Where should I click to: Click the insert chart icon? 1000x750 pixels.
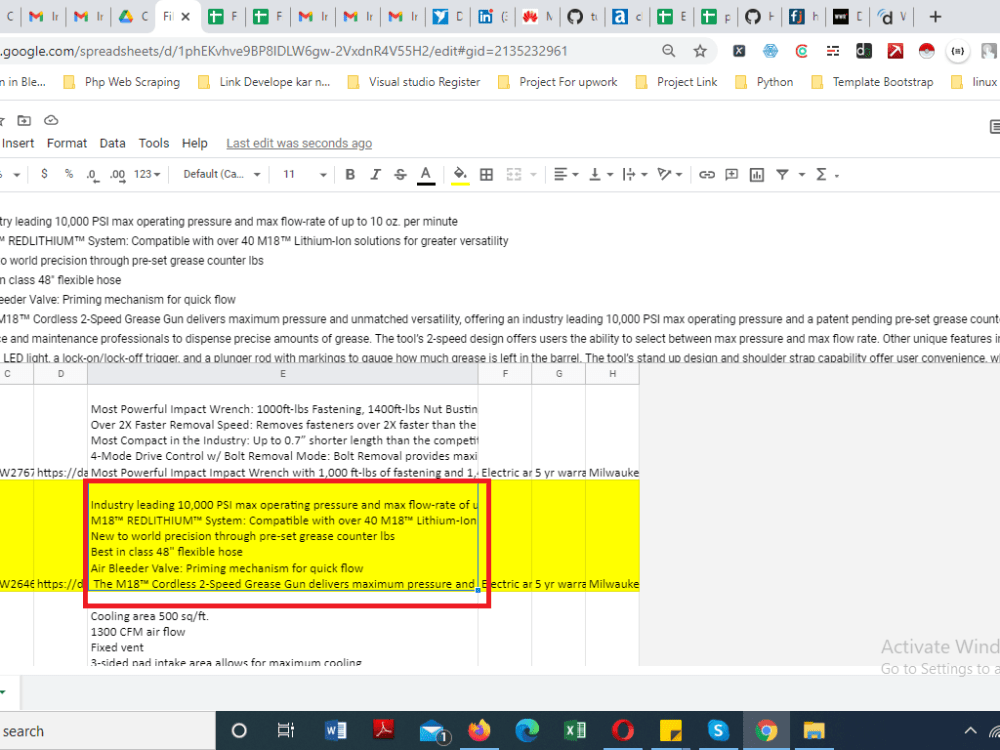(756, 174)
